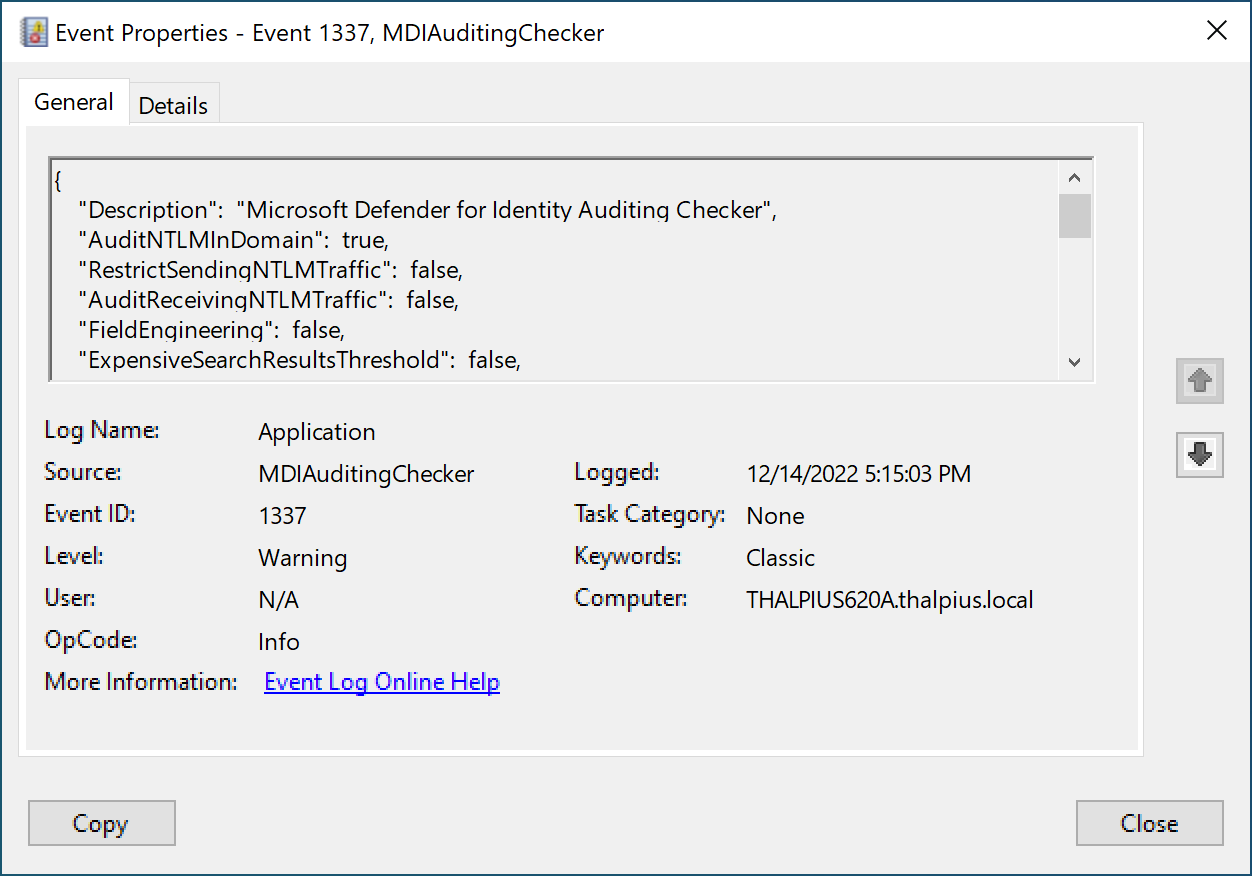Click the Event ID value 1337

(x=282, y=516)
